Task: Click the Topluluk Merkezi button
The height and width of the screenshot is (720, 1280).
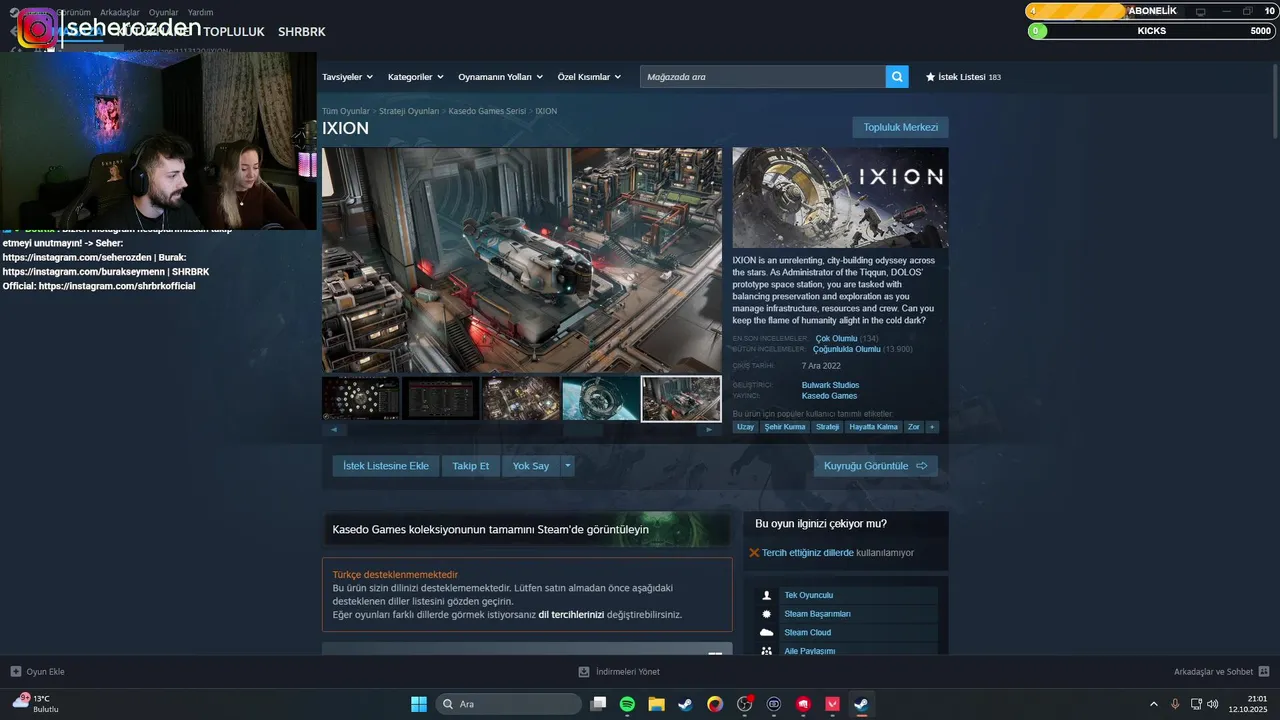Action: pos(900,127)
